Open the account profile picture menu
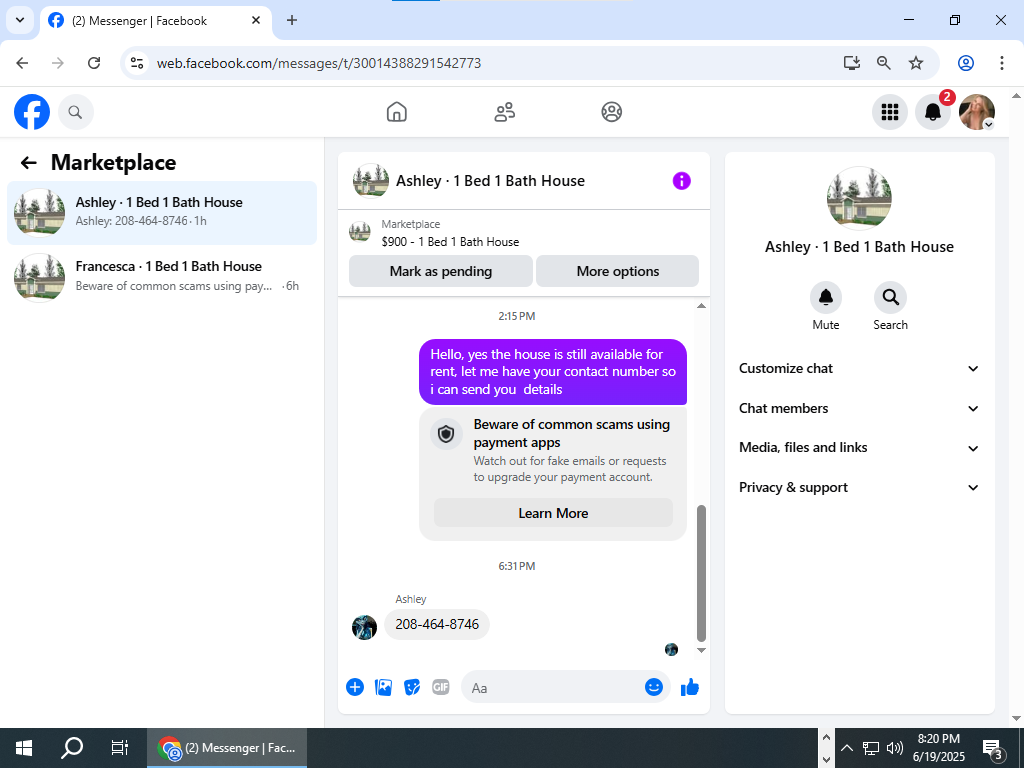 976,112
